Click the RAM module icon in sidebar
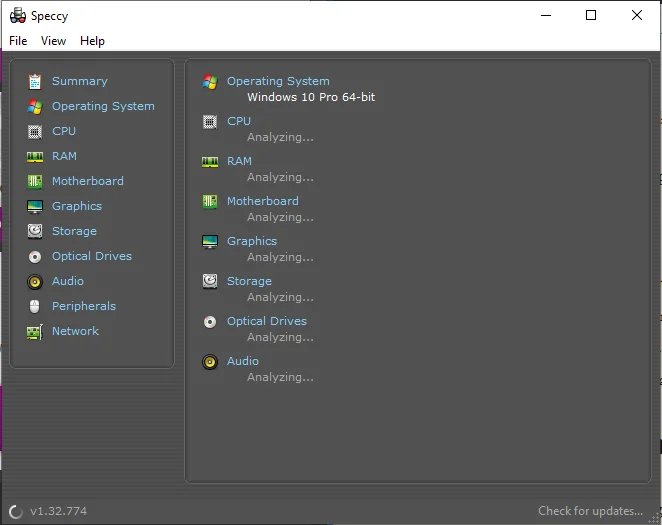662x525 pixels. tap(35, 157)
